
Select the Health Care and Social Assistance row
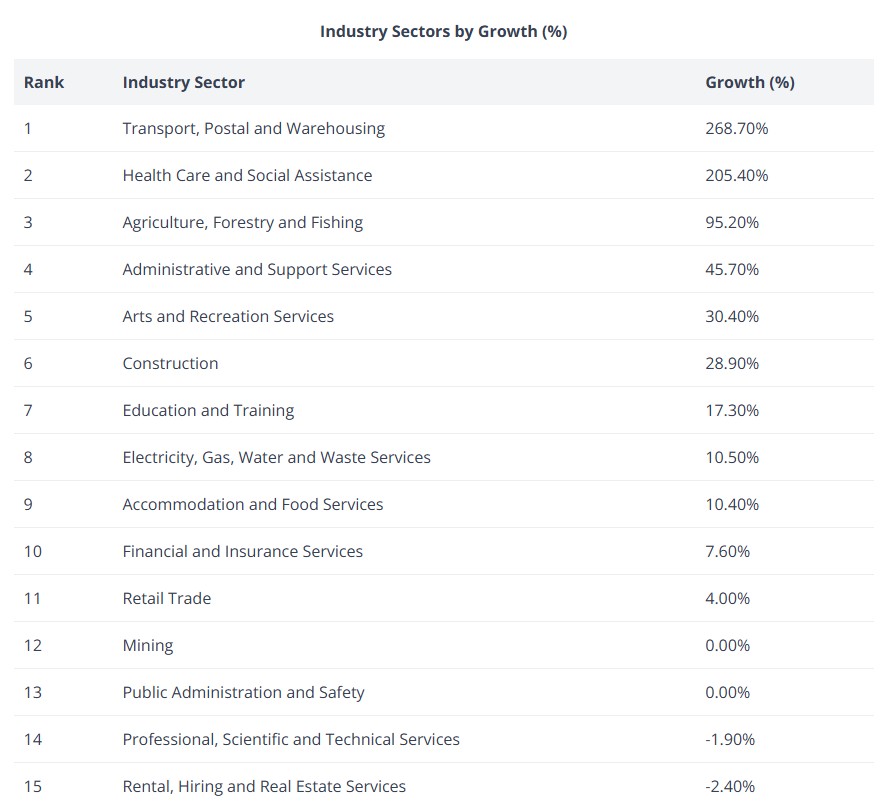(247, 175)
